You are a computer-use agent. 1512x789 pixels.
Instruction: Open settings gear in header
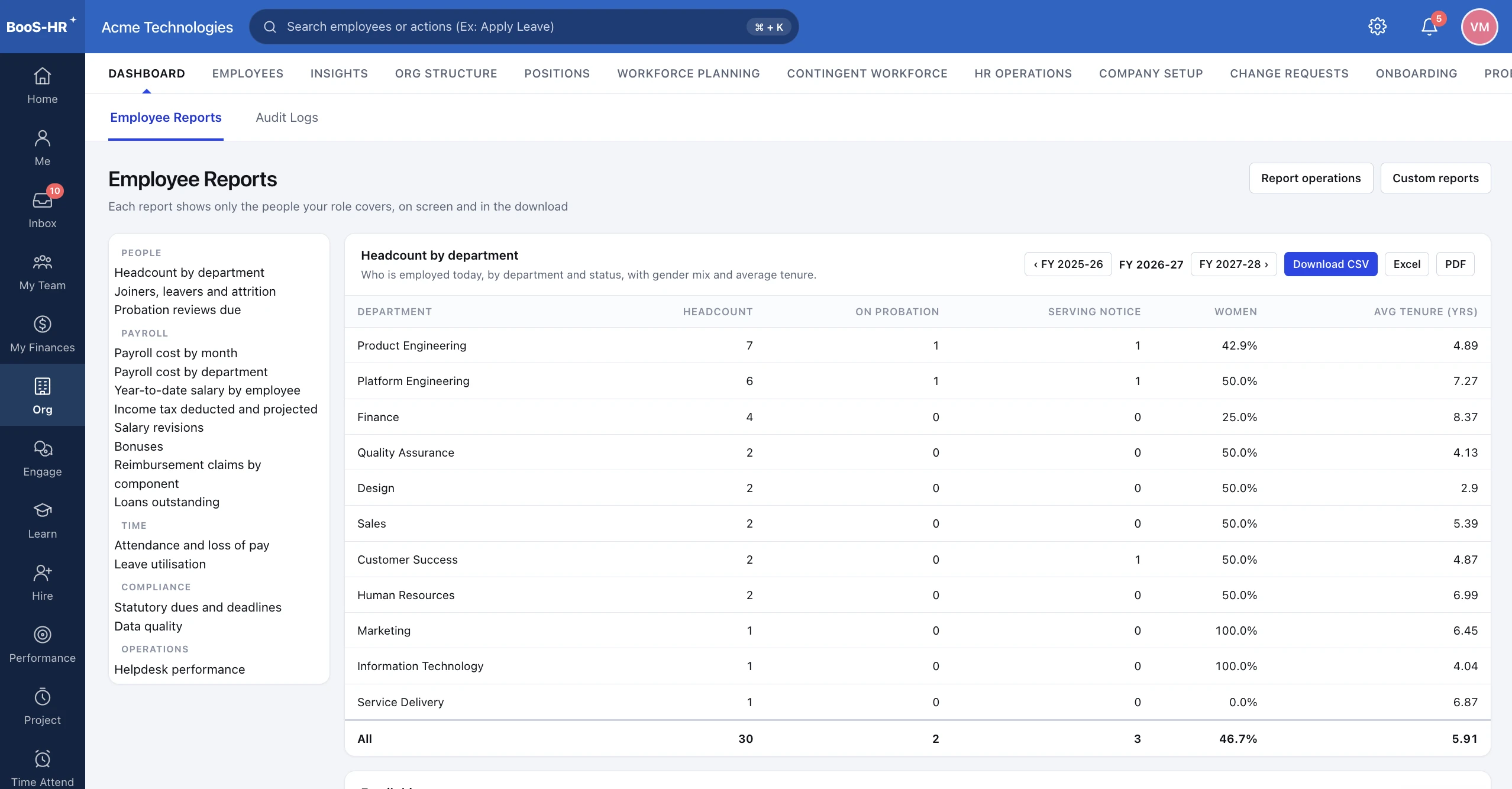pos(1377,27)
